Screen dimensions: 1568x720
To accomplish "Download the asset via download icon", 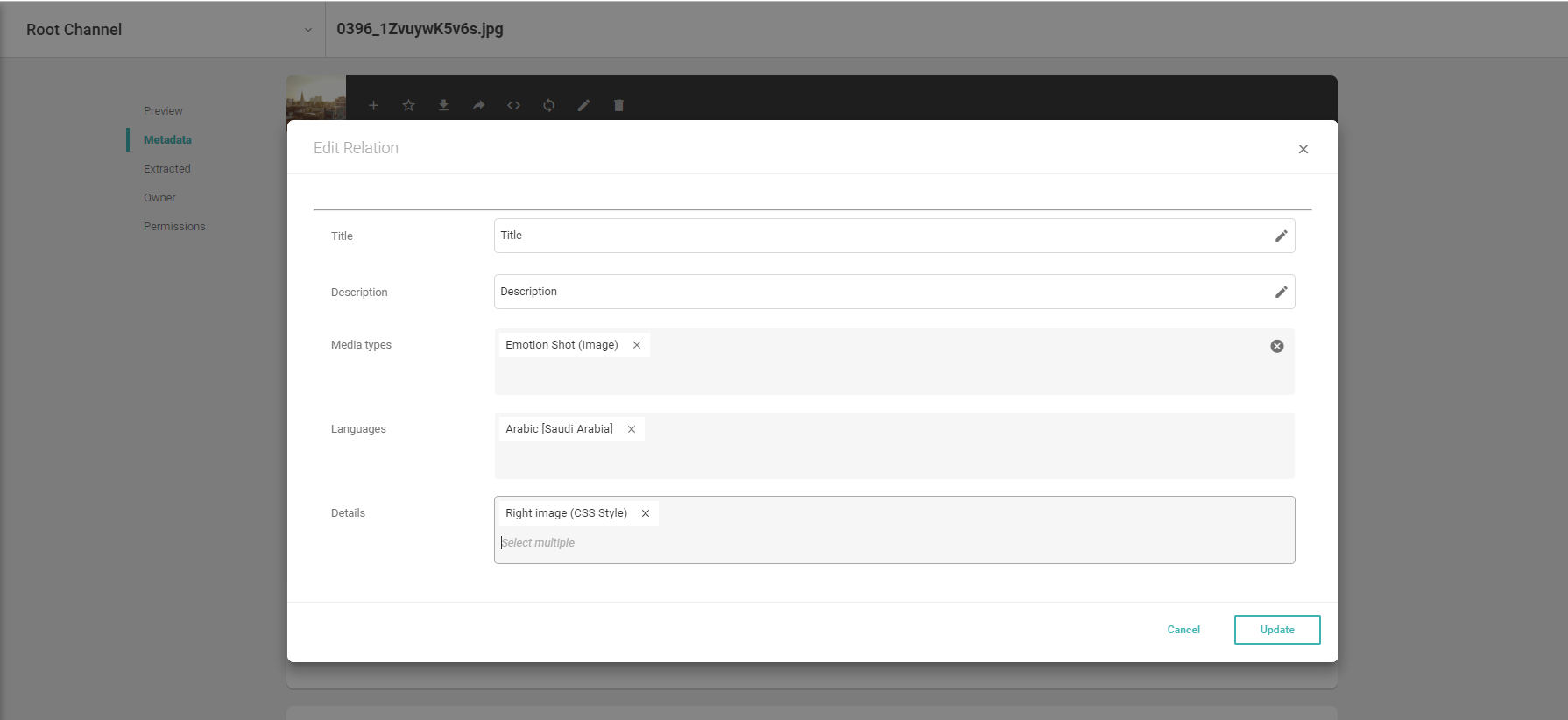I will click(443, 105).
